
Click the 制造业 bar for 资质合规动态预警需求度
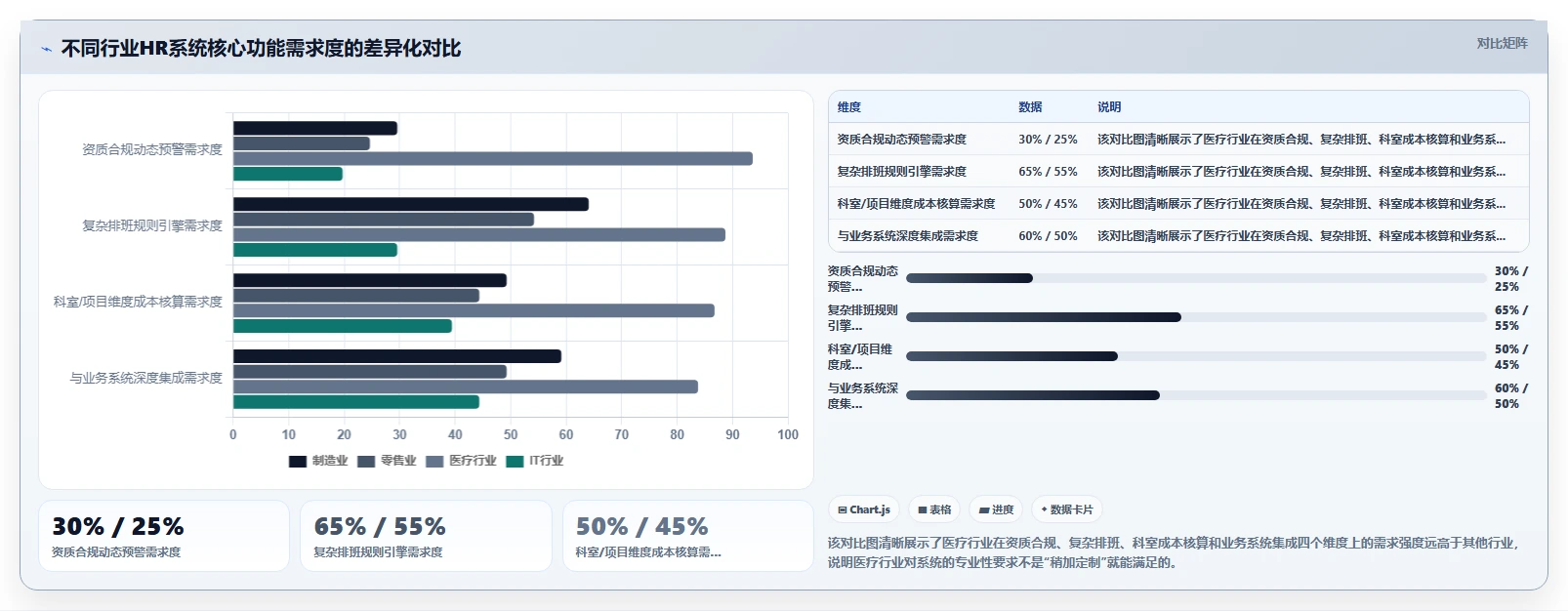(315, 128)
